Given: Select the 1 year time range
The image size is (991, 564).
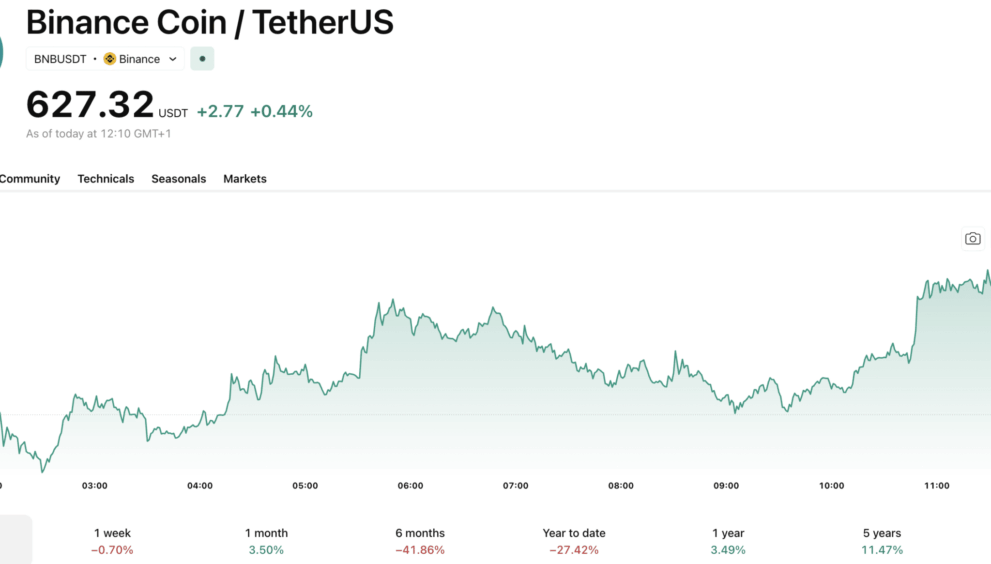Looking at the screenshot, I should (728, 541).
